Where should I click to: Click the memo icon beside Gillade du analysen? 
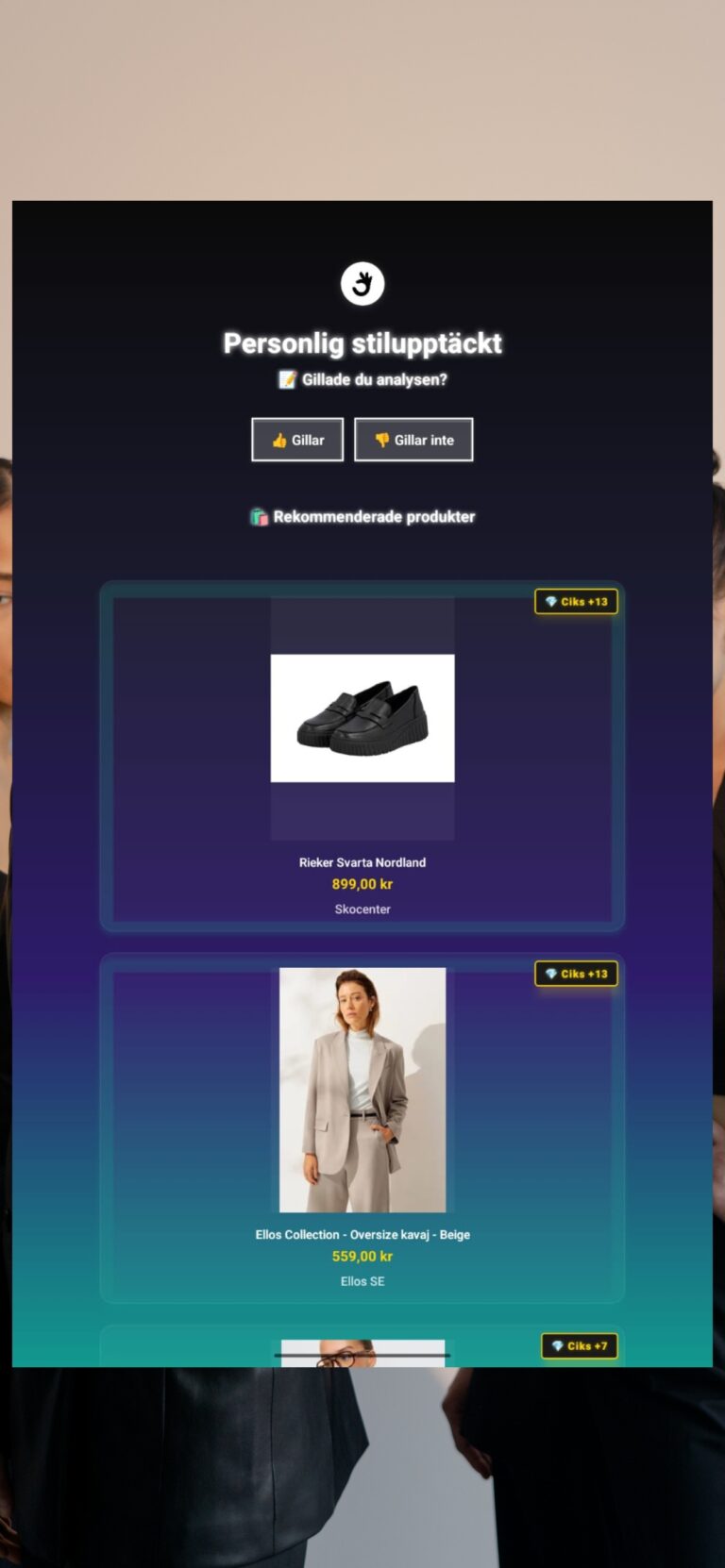287,379
